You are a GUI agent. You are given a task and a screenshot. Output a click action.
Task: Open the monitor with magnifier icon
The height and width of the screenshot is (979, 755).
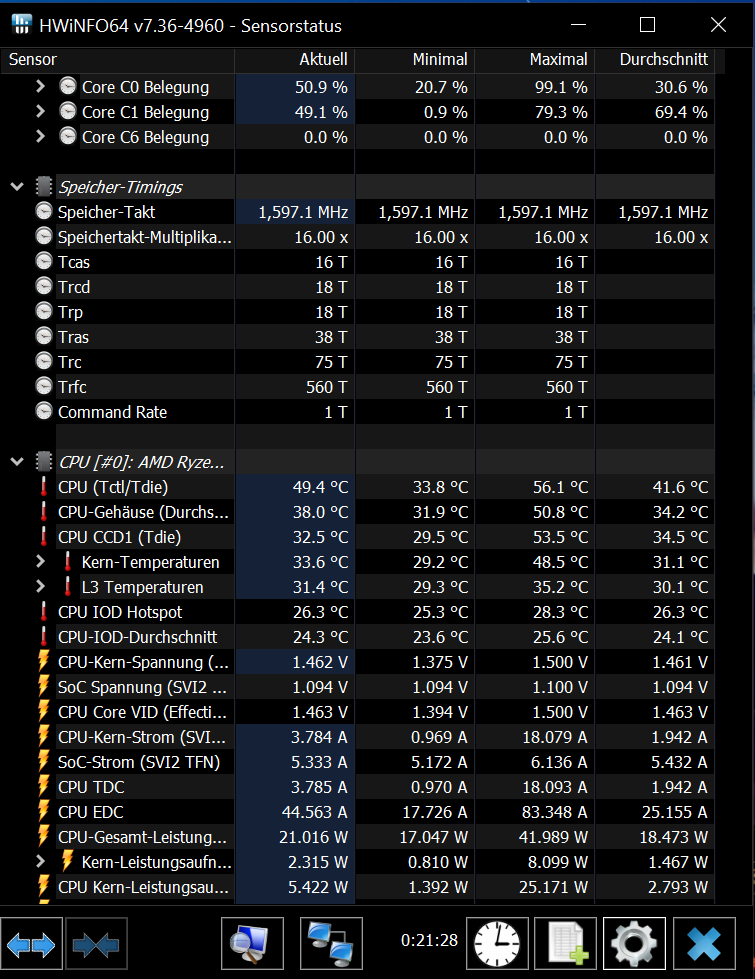251,944
